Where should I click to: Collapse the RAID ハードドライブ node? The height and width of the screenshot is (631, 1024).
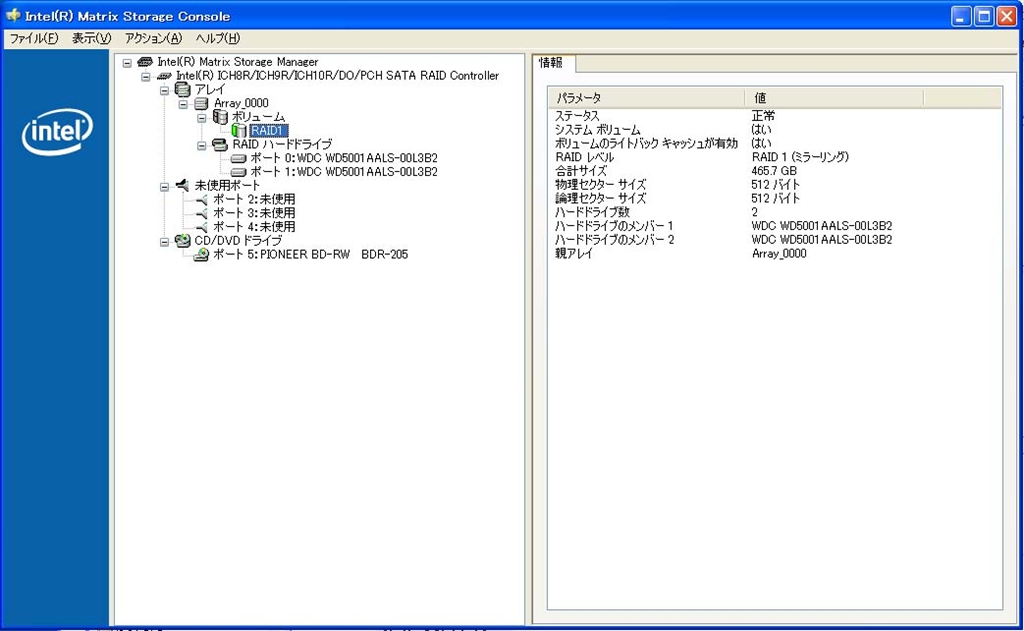pyautogui.click(x=202, y=145)
